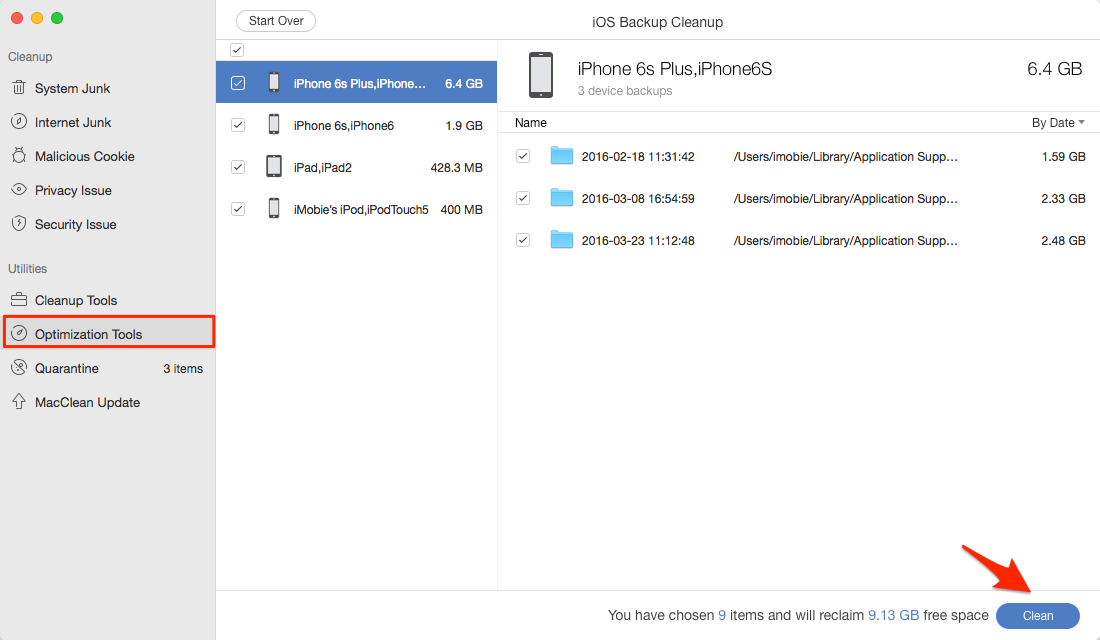1100x640 pixels.
Task: Click the System Junk trash icon
Action: [19, 88]
